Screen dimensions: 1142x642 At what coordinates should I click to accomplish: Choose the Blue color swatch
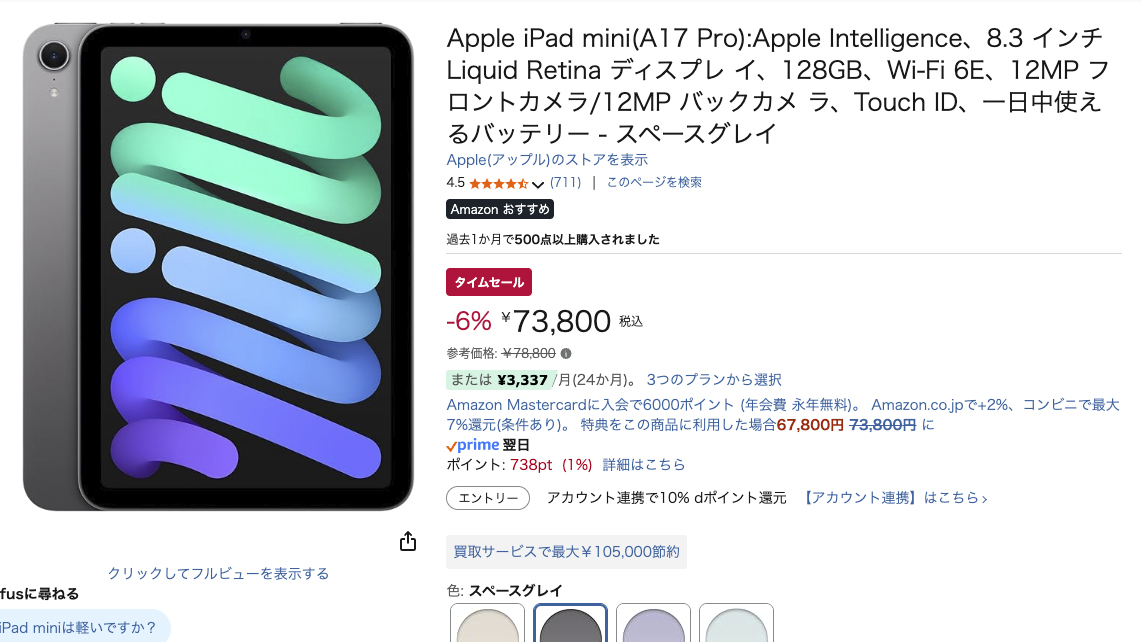pos(736,625)
